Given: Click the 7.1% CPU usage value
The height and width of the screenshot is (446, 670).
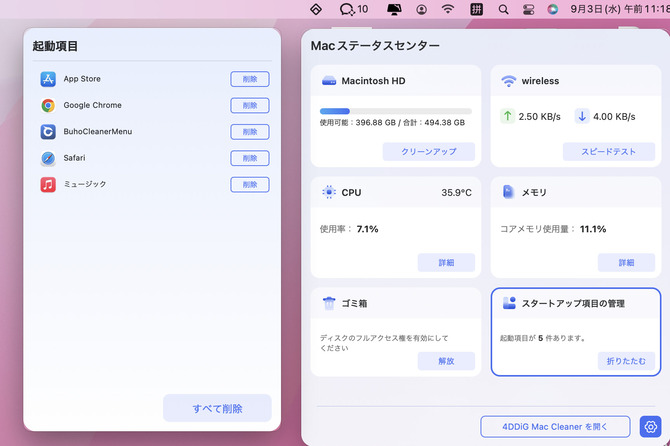Looking at the screenshot, I should 367,229.
